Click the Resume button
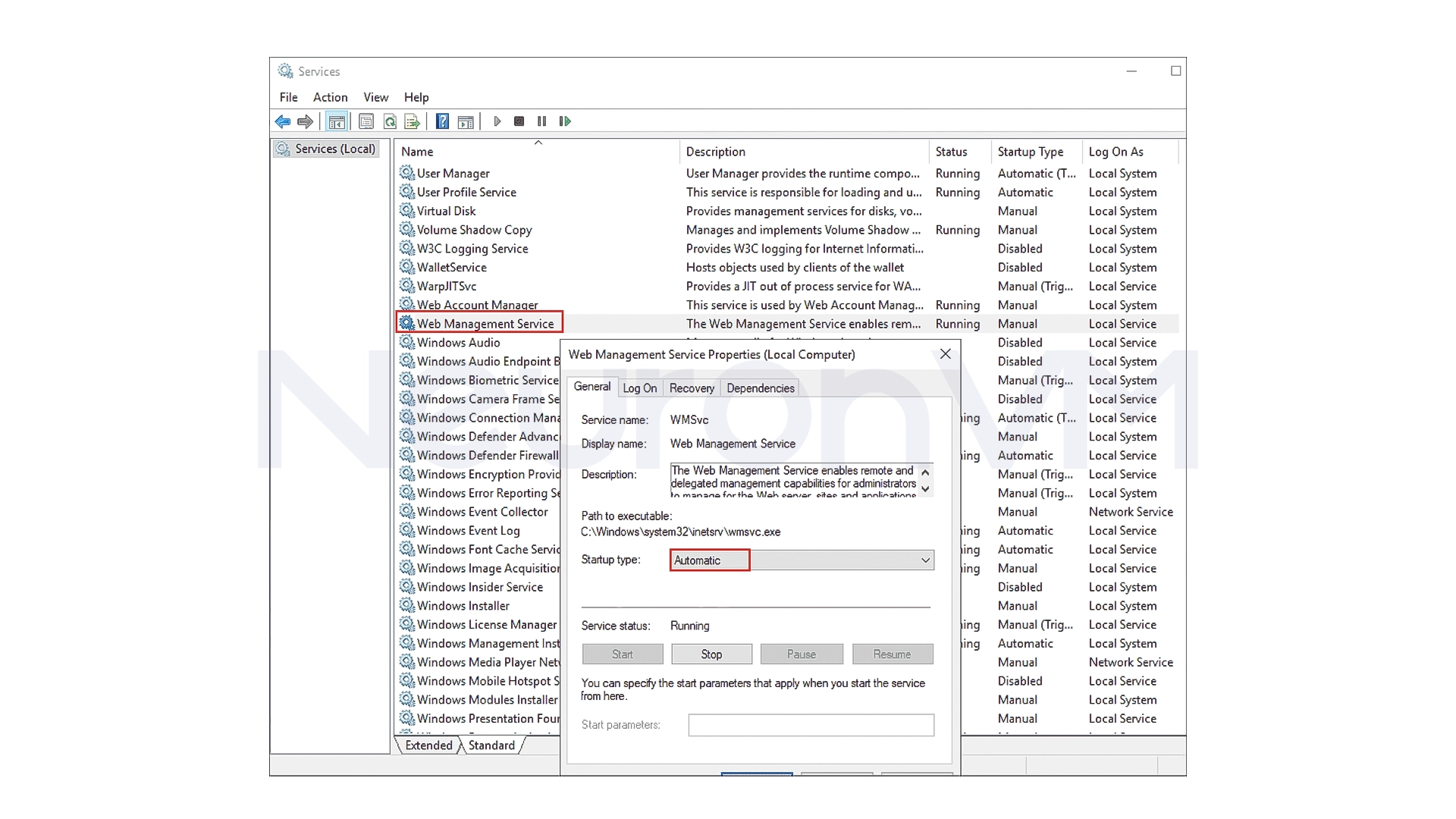The height and width of the screenshot is (819, 1456). tap(892, 654)
